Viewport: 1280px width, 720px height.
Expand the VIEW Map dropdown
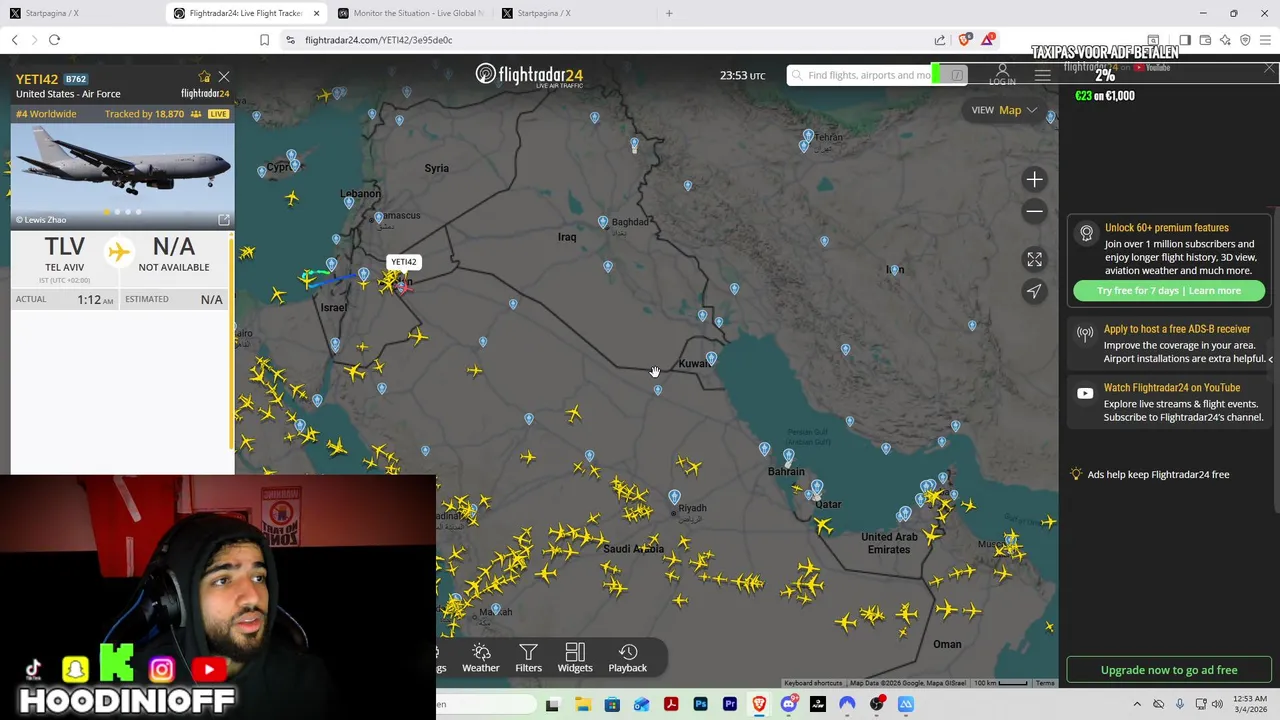1005,110
